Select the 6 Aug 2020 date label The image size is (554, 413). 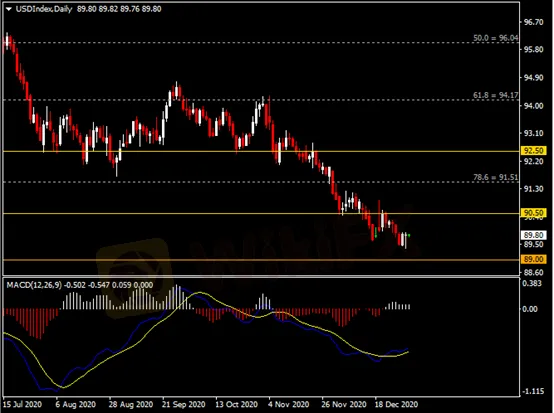click(75, 405)
